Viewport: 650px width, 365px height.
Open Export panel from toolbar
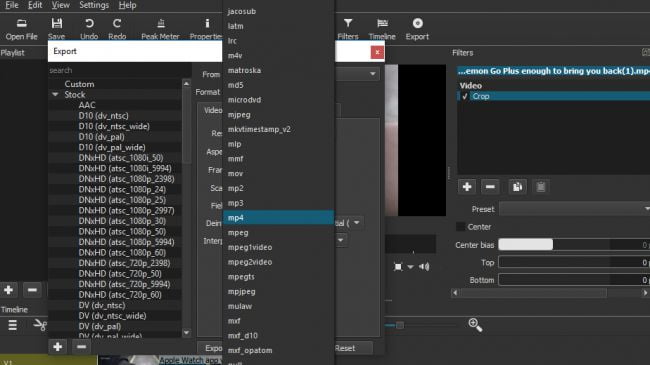pos(417,29)
